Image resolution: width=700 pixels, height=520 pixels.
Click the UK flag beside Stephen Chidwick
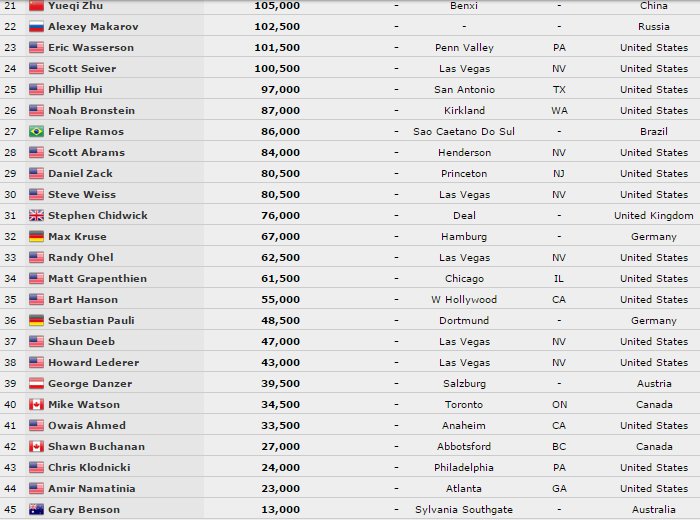click(36, 216)
